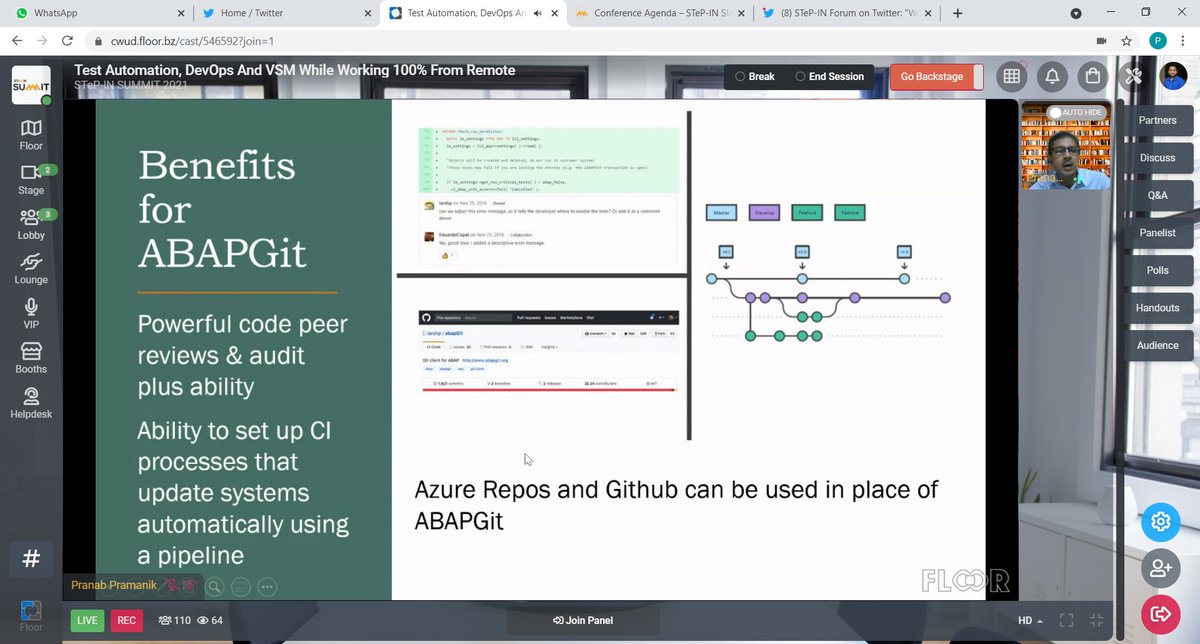Click the slides icon beside the magnifier
Screen dimensions: 1200x644
(x=240, y=587)
